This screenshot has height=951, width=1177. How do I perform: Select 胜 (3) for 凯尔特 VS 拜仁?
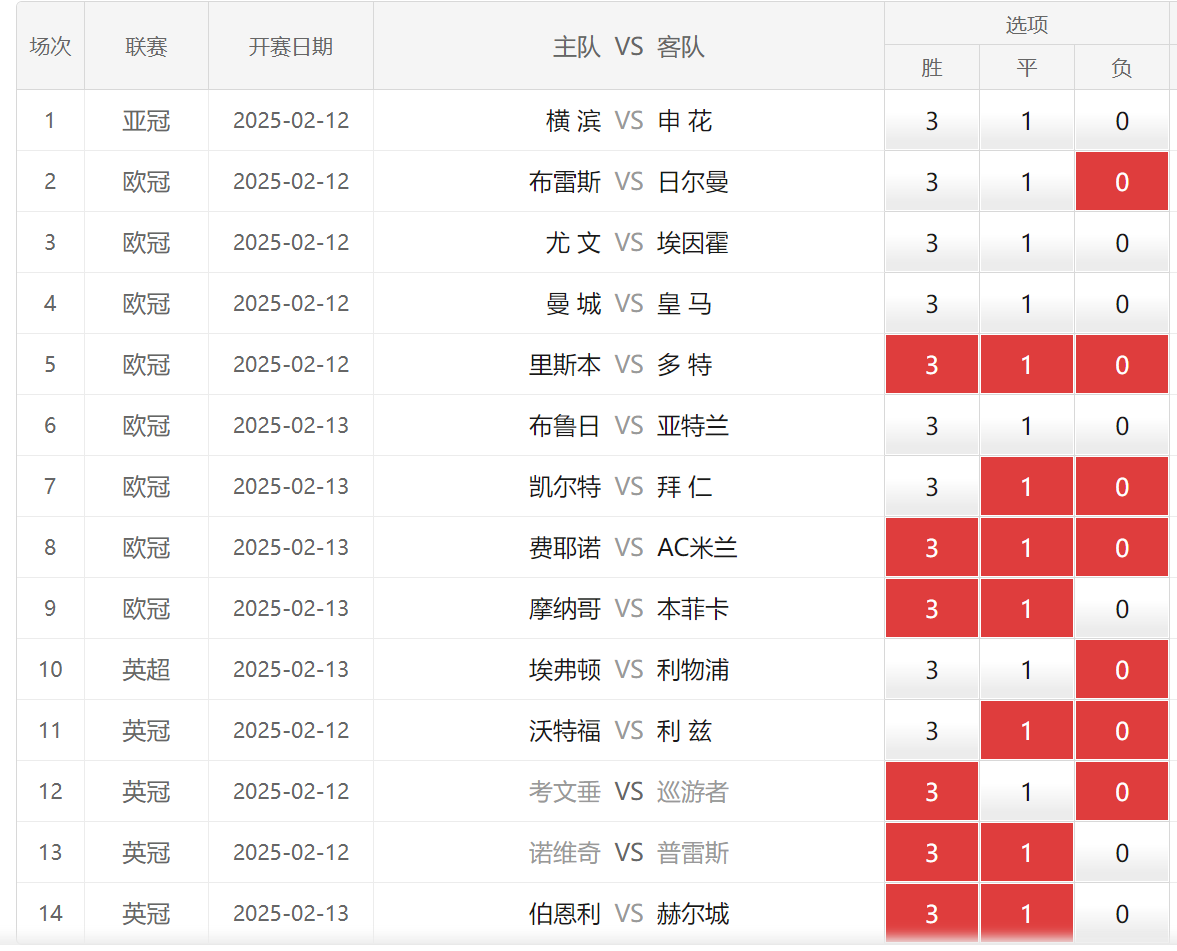coord(932,486)
